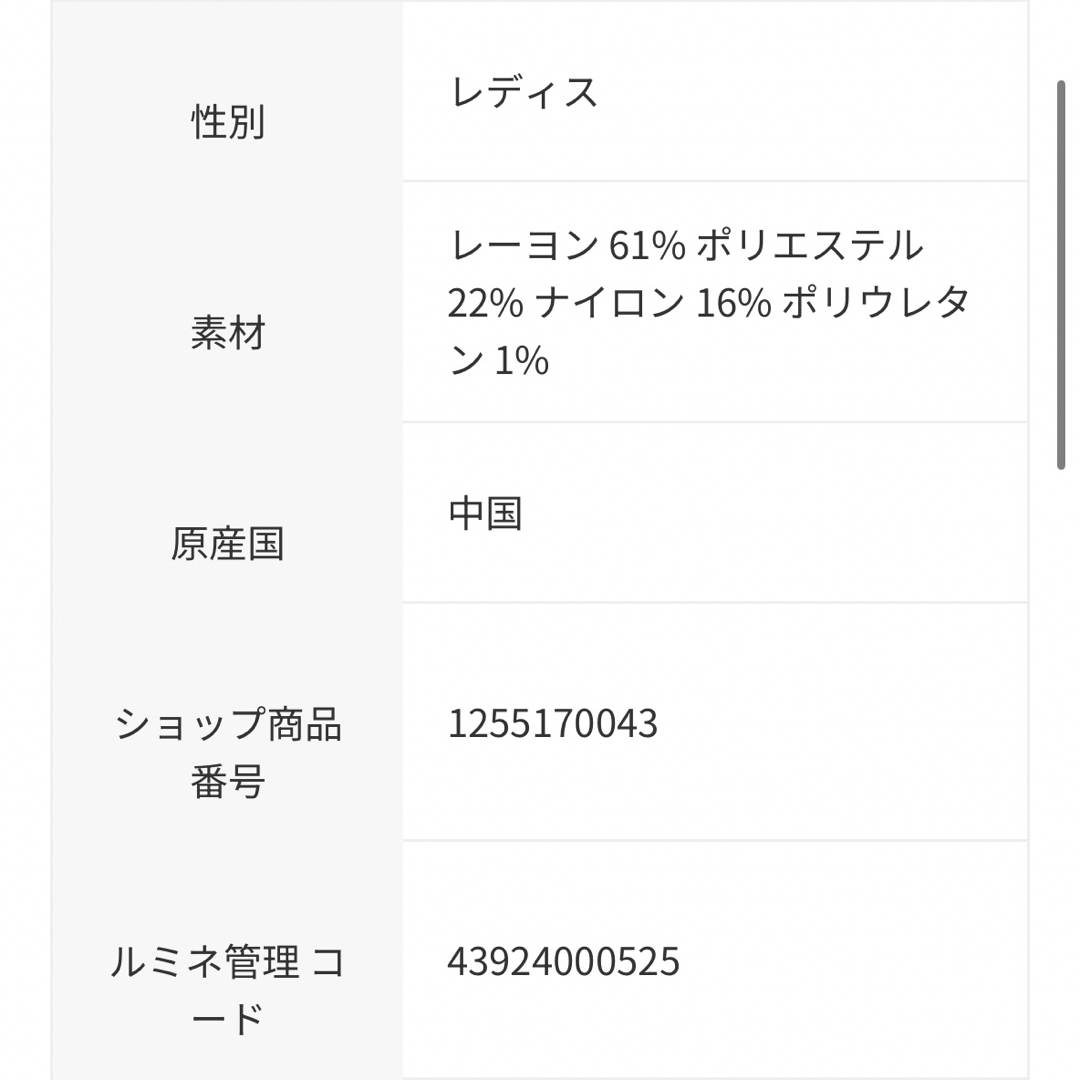Click the ン 1% material line

[x=499, y=360]
